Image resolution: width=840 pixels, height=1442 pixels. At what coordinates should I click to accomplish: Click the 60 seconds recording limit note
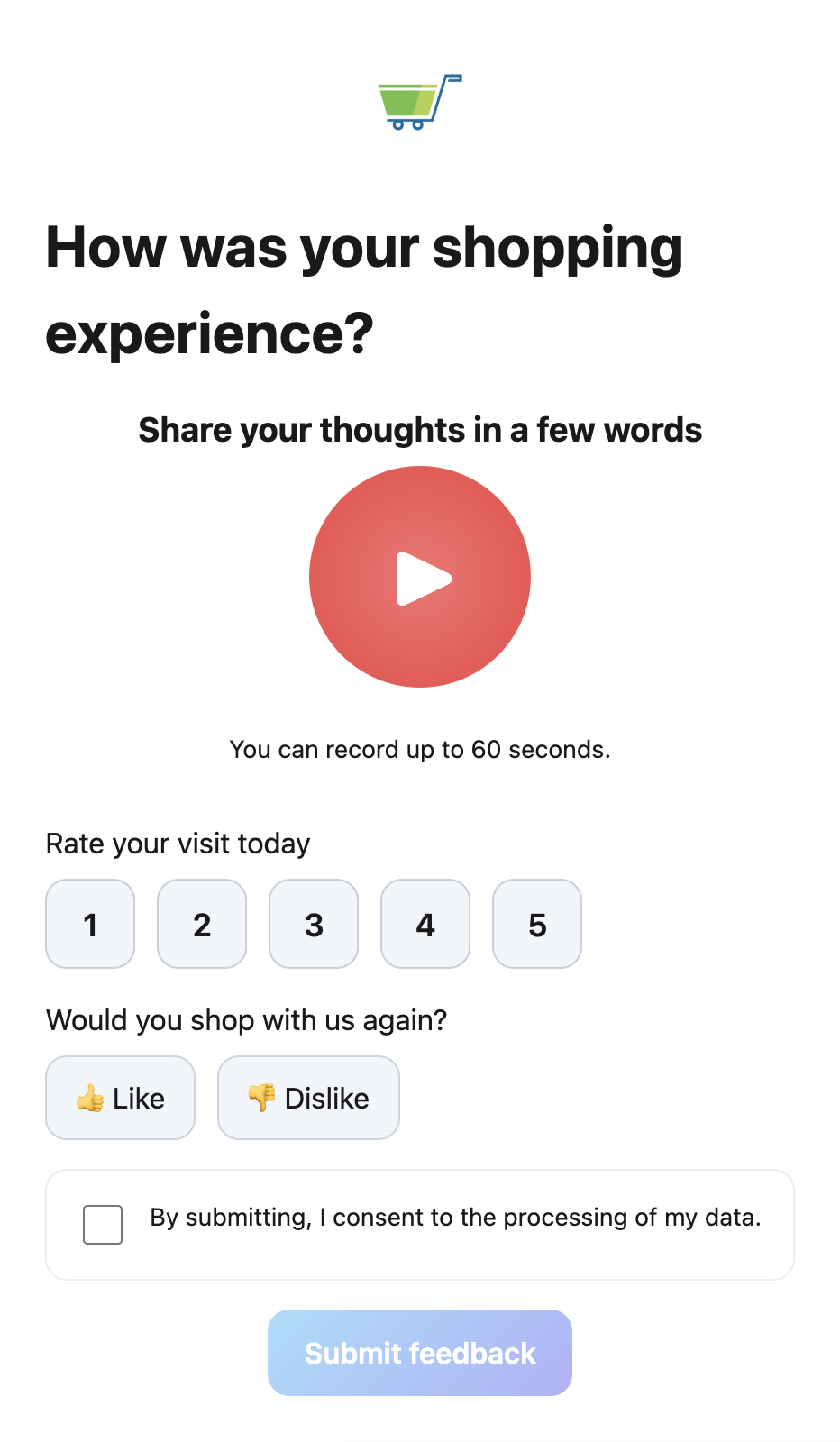pyautogui.click(x=420, y=750)
